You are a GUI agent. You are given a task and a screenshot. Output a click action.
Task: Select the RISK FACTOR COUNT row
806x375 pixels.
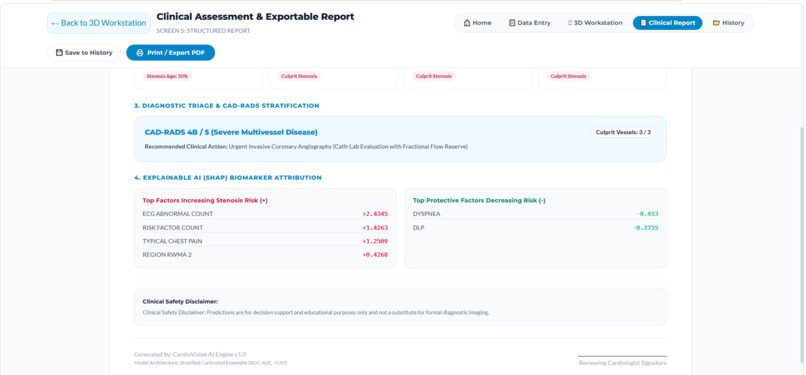[x=265, y=228]
